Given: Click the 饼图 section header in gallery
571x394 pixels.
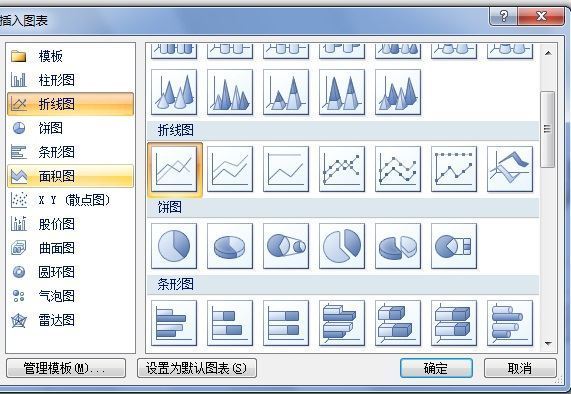Looking at the screenshot, I should coord(343,208).
